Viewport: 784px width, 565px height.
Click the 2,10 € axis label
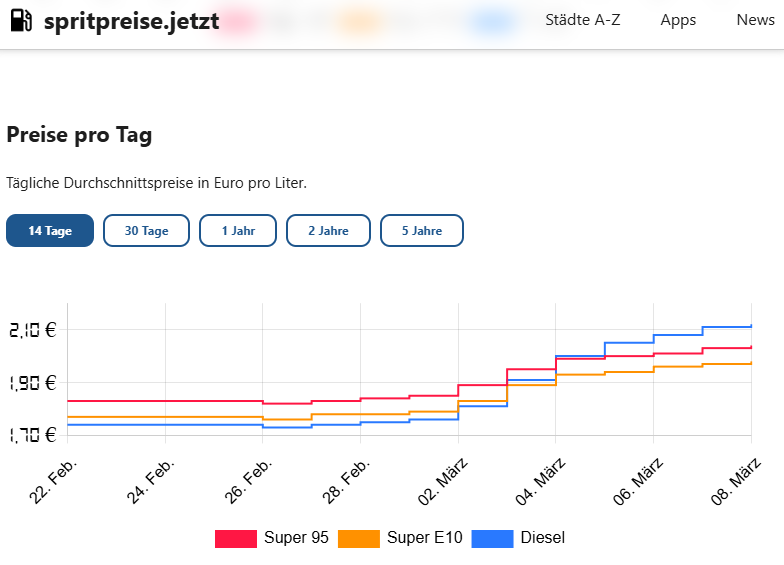(31, 330)
